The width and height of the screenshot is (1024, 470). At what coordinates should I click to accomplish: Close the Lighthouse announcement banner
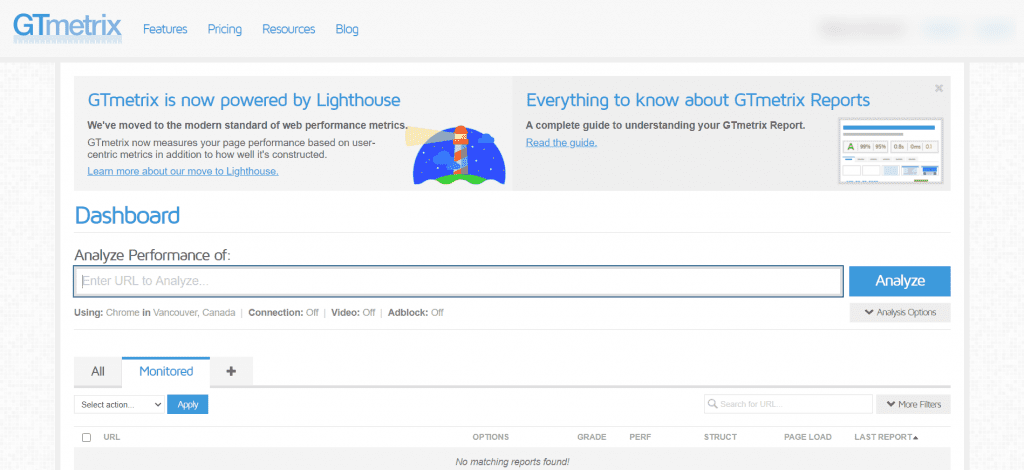pyautogui.click(x=938, y=88)
